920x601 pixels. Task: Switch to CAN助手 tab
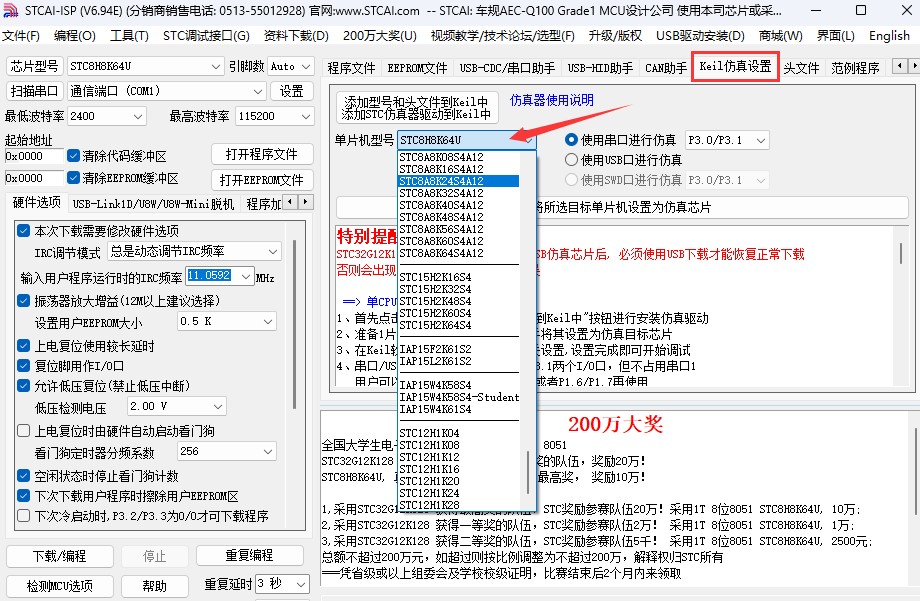[666, 68]
